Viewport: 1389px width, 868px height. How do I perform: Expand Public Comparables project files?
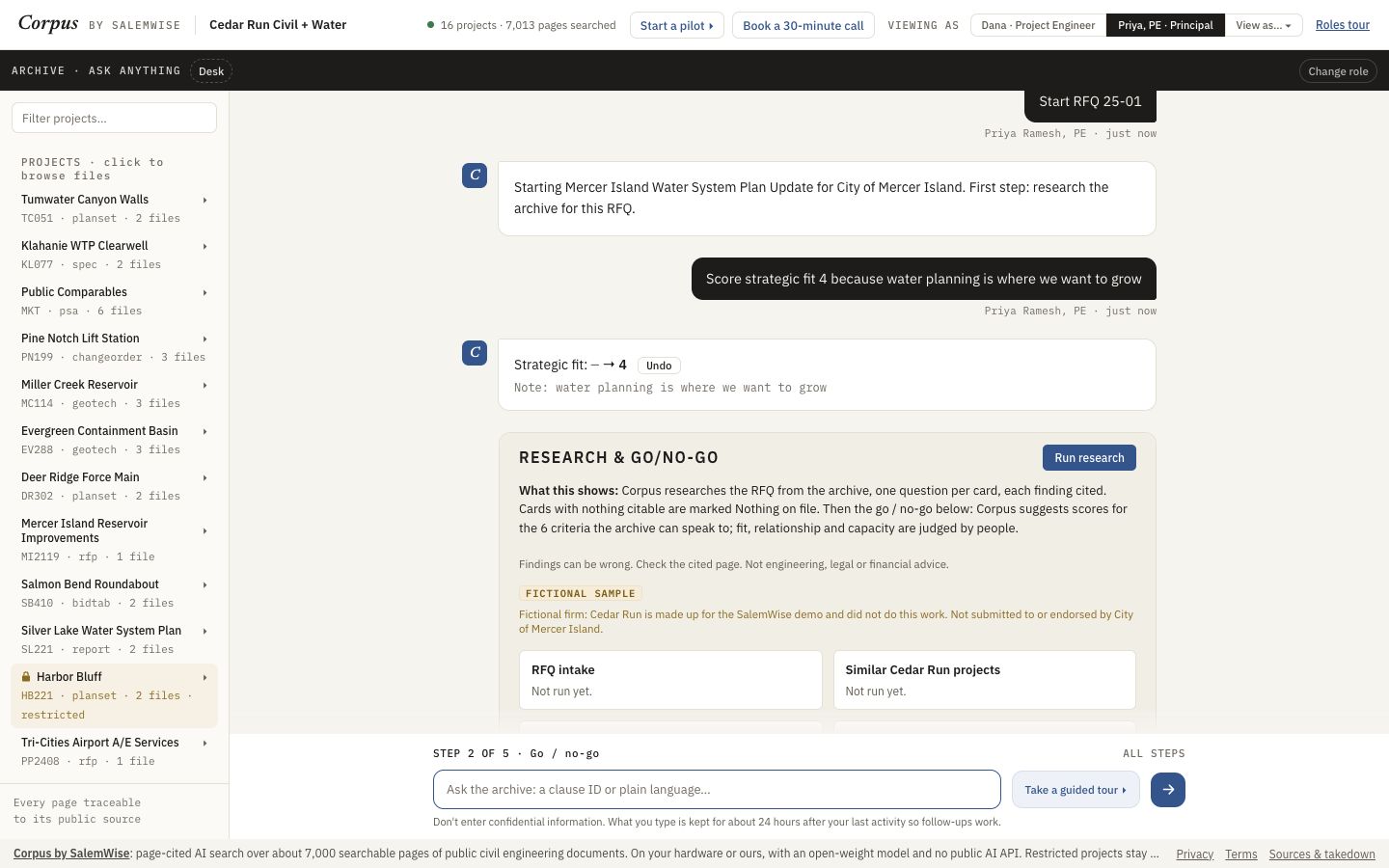click(x=114, y=301)
